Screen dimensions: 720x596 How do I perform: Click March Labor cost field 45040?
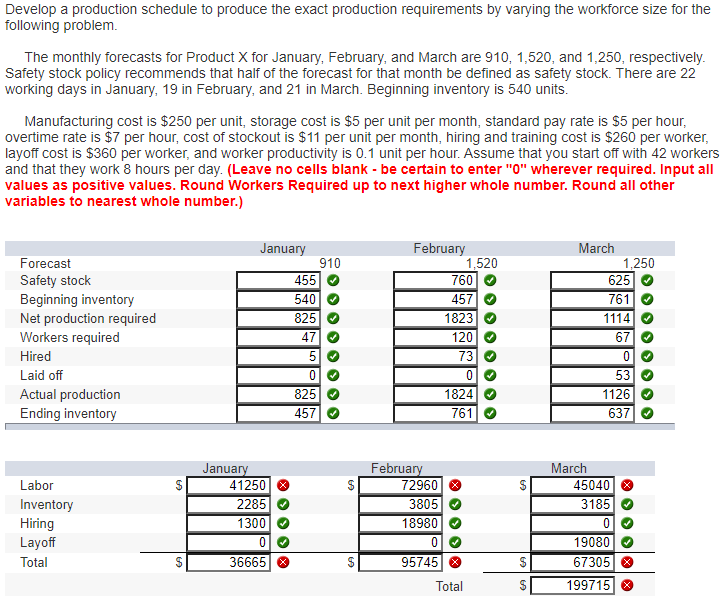click(x=572, y=485)
